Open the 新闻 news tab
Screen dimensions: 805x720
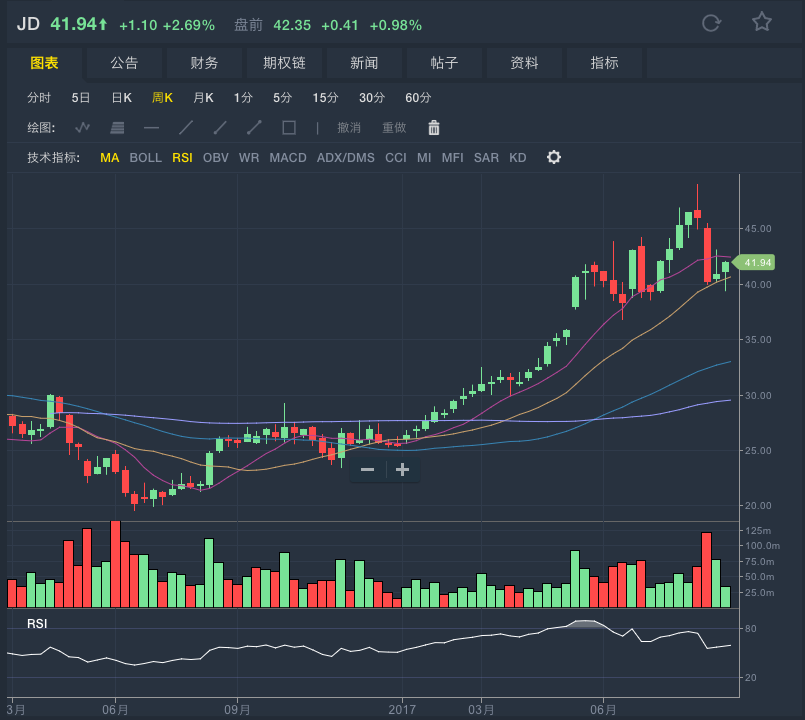[x=364, y=63]
